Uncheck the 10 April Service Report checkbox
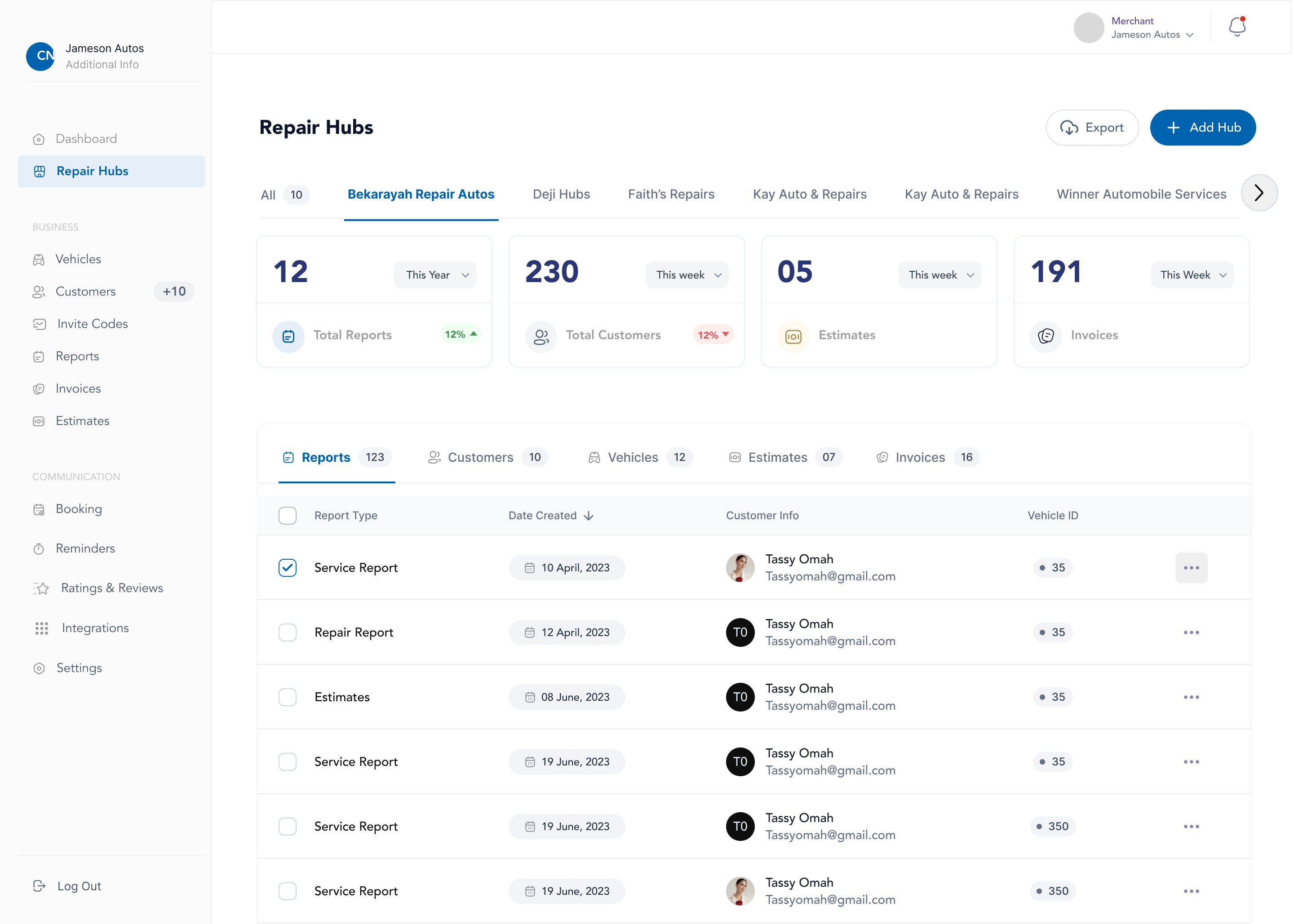 (x=288, y=568)
